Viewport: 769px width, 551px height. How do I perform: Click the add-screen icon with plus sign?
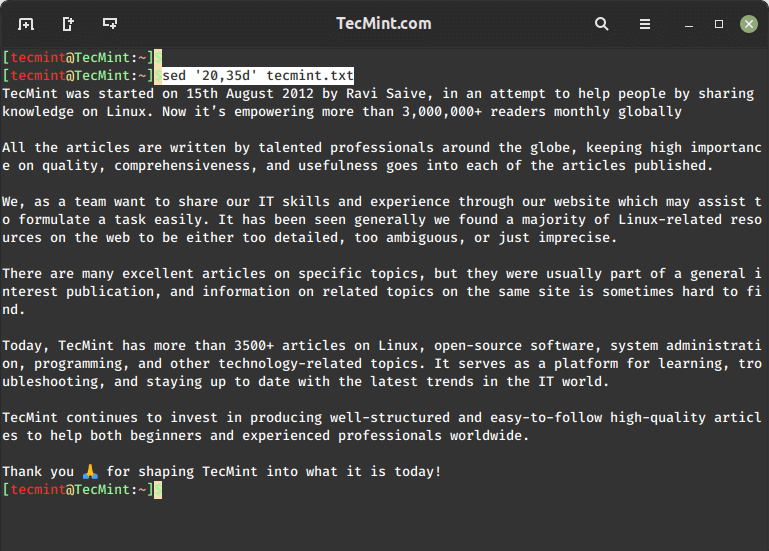pyautogui.click(x=110, y=23)
